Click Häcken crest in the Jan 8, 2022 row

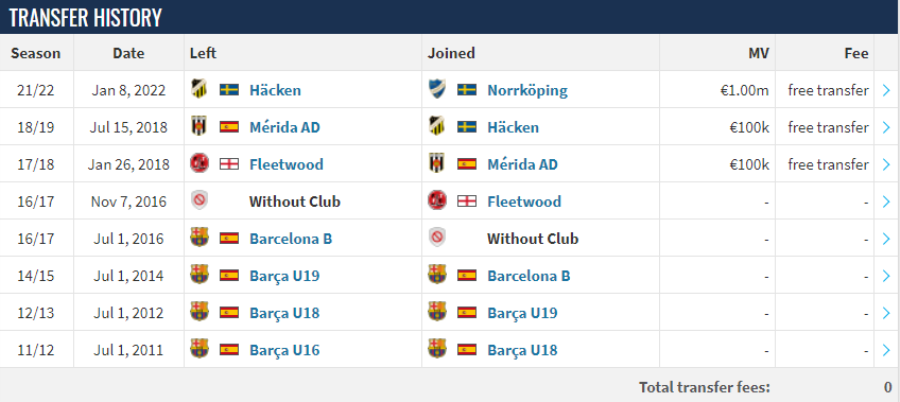pos(199,90)
